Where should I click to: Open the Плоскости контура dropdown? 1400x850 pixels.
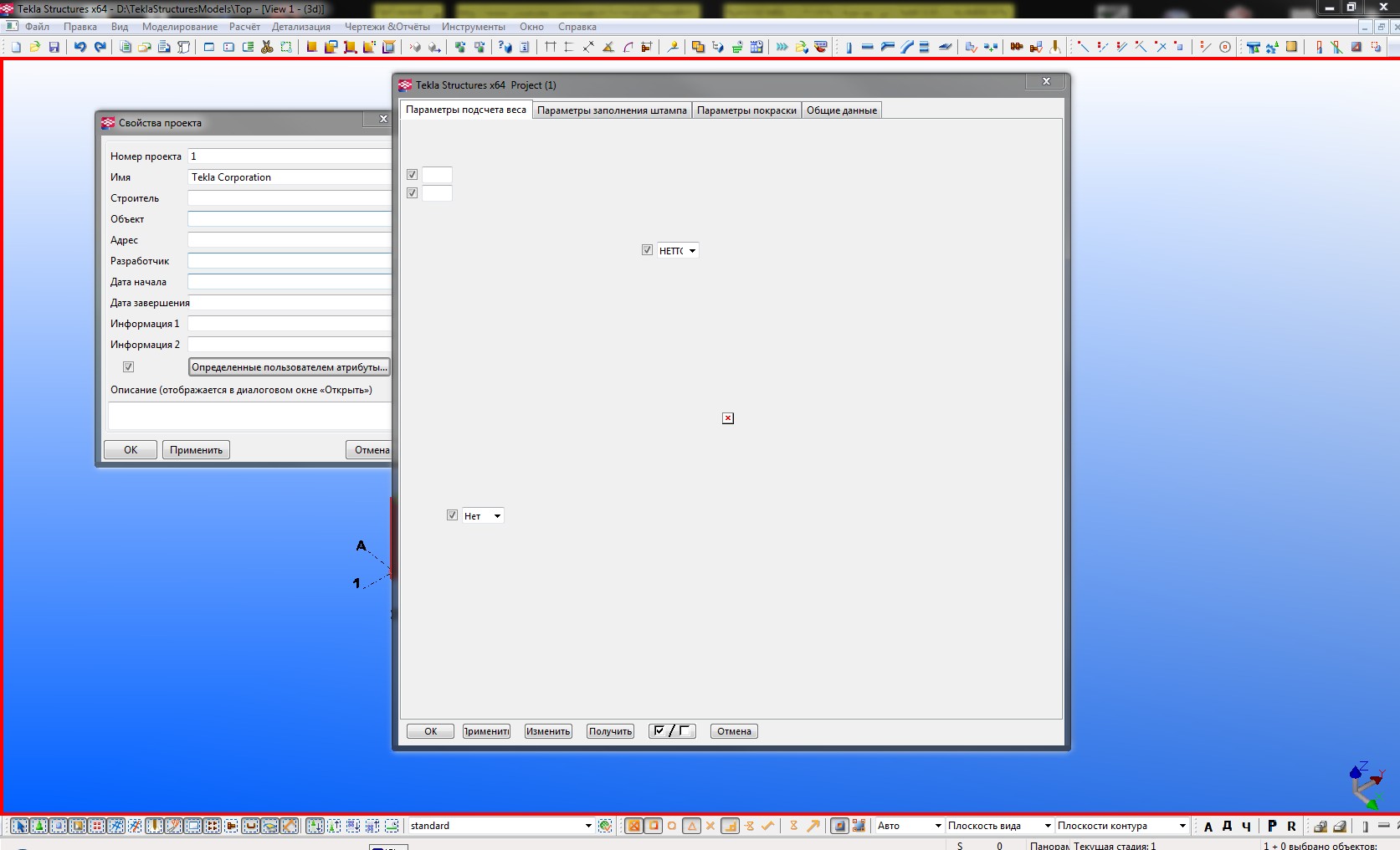1122,826
